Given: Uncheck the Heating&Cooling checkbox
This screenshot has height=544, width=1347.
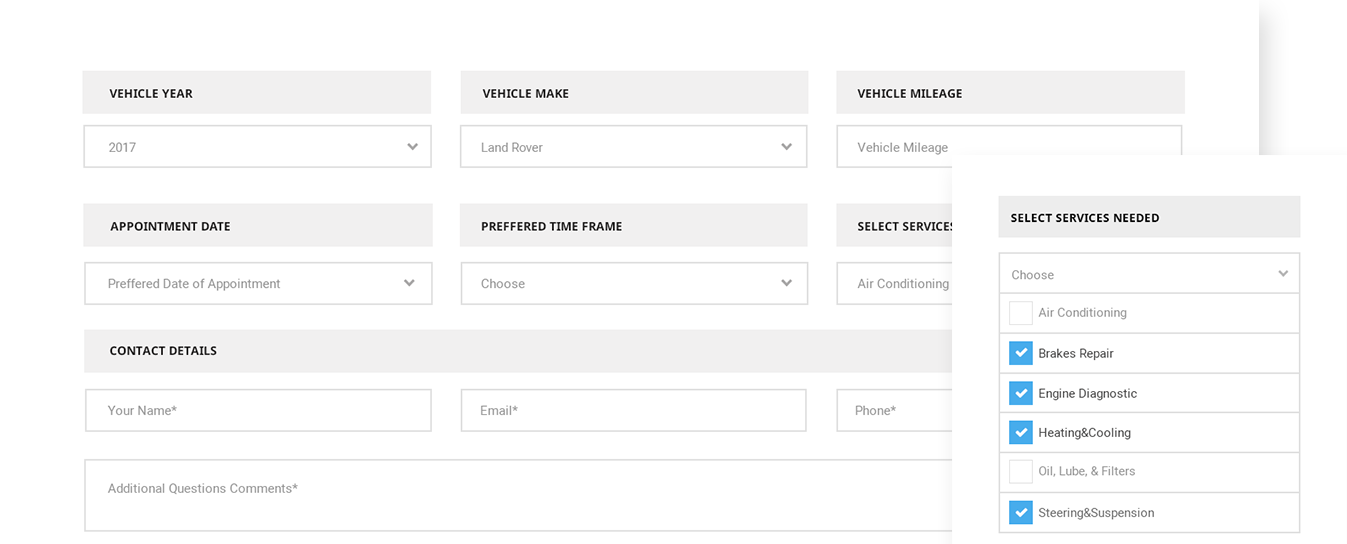Looking at the screenshot, I should point(1020,432).
